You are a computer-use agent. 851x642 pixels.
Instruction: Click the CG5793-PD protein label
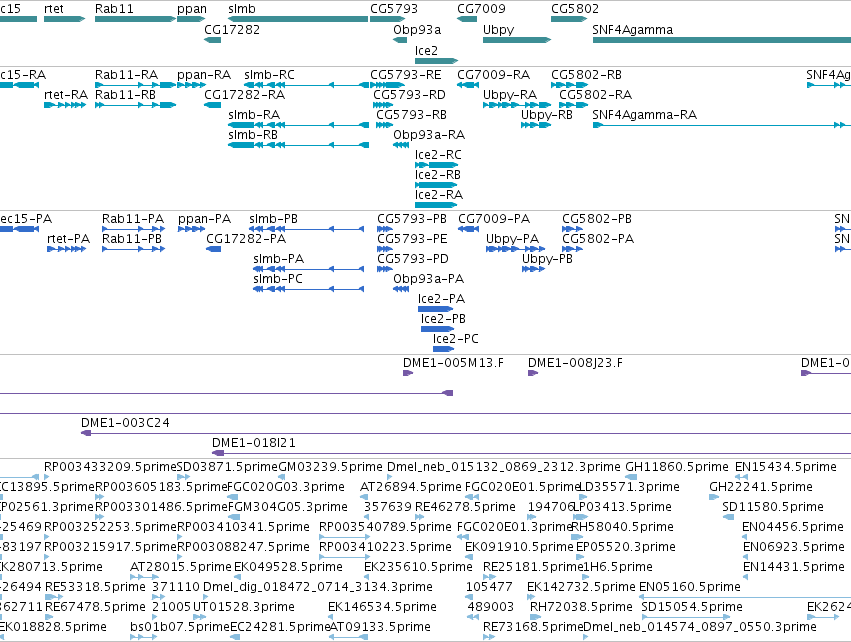(x=412, y=259)
